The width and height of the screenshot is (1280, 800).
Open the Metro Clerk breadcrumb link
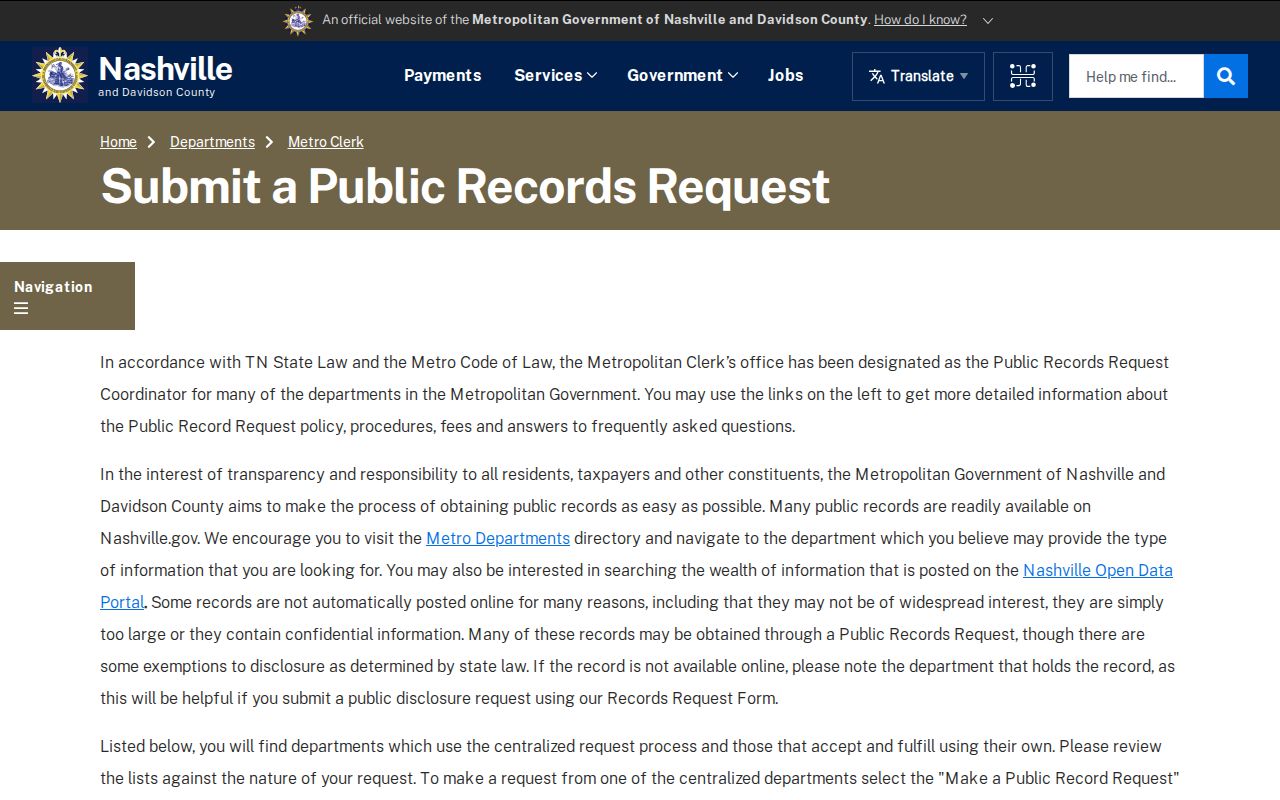tap(326, 142)
